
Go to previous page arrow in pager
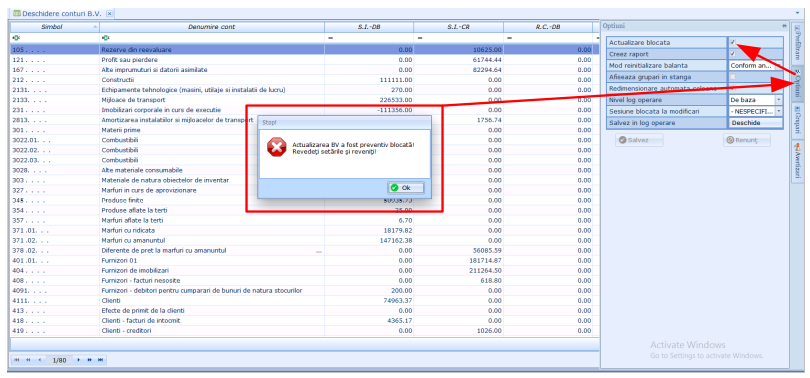[39, 359]
